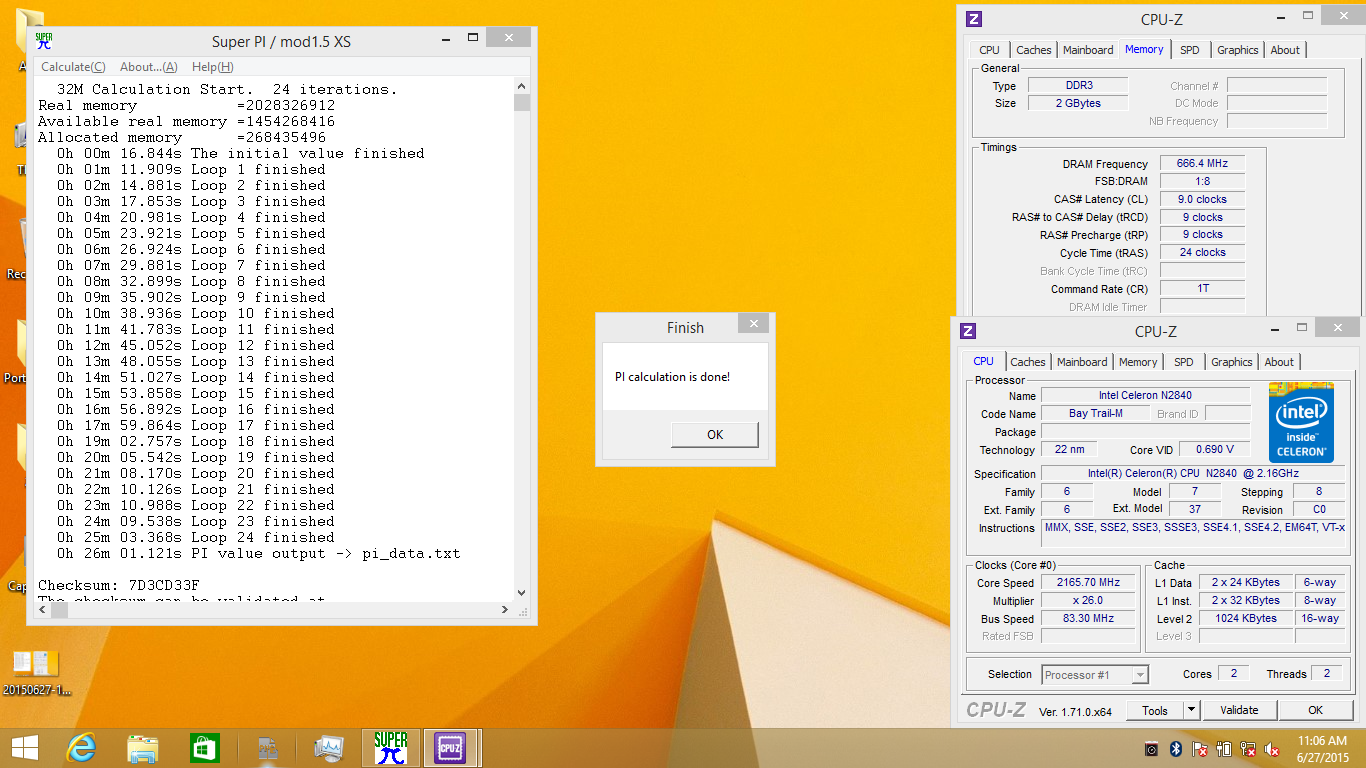Click OK button in CPU-Z window
The image size is (1366, 768).
[x=1315, y=710]
